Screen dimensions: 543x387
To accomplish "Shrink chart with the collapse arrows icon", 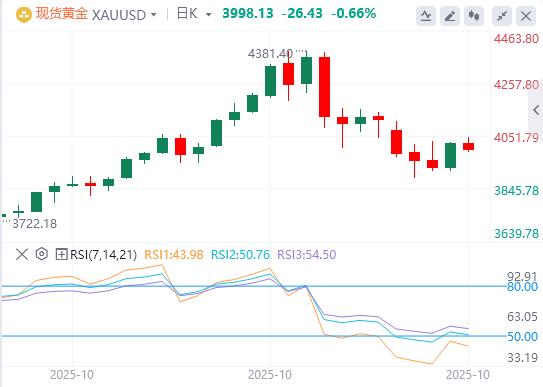I will click(x=502, y=16).
